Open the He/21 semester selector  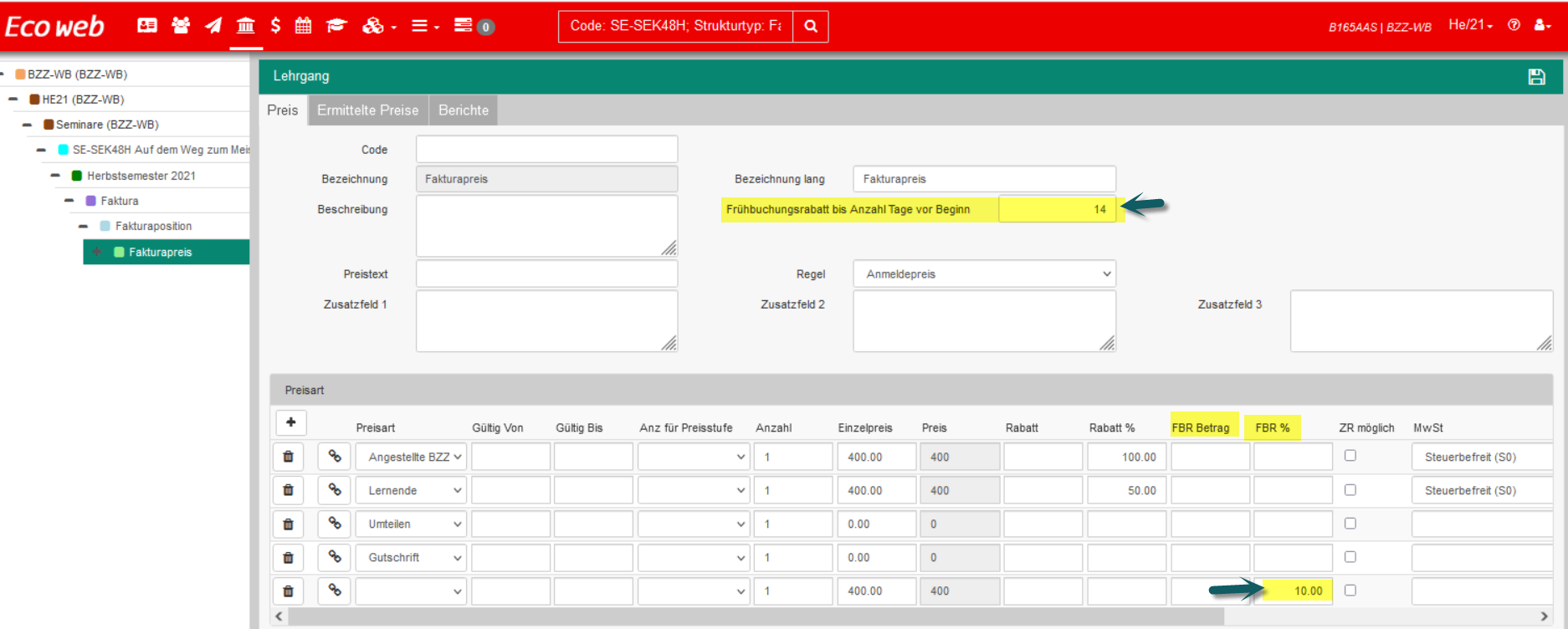pos(1471,25)
